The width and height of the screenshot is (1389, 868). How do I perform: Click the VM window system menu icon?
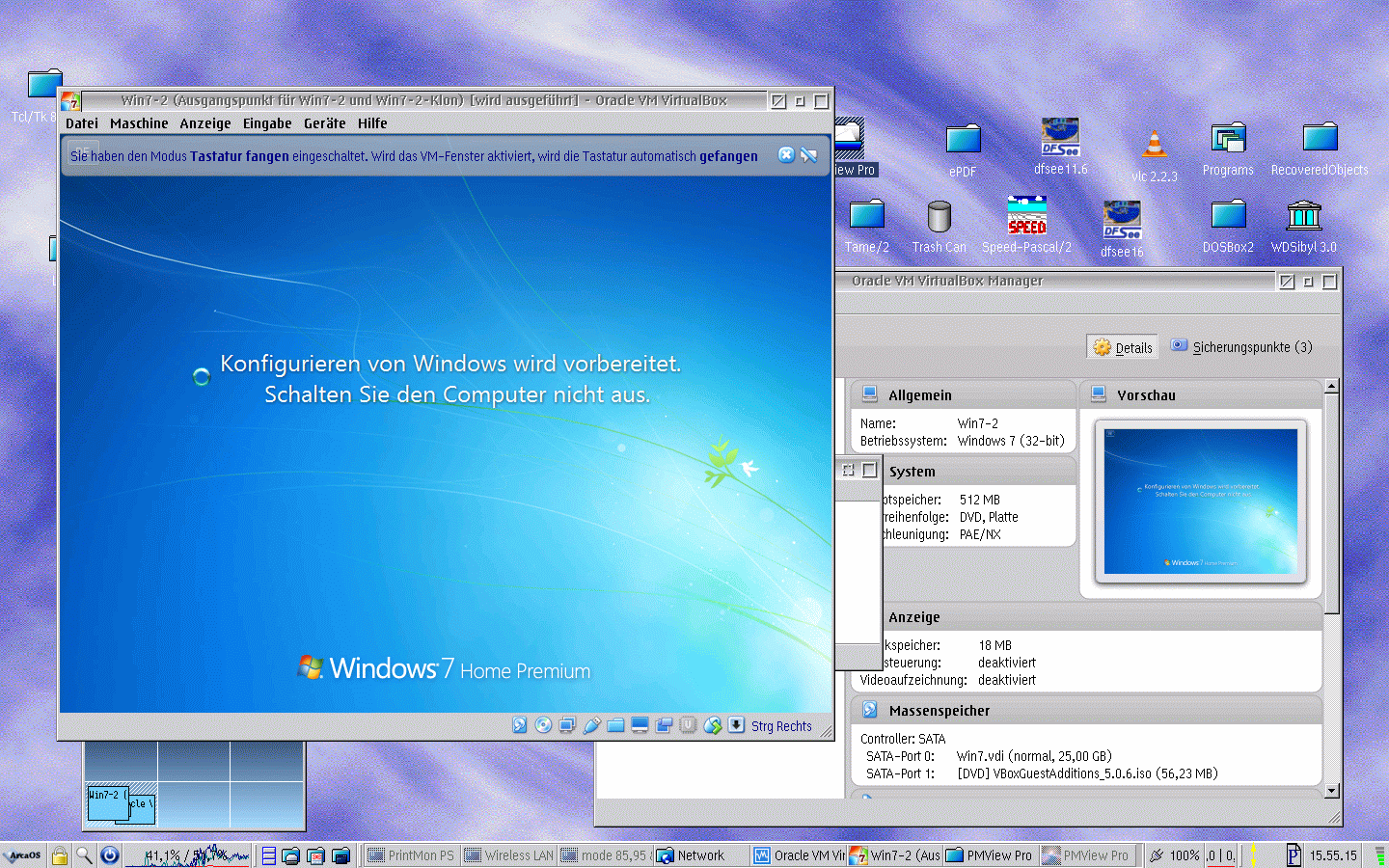pyautogui.click(x=70, y=100)
